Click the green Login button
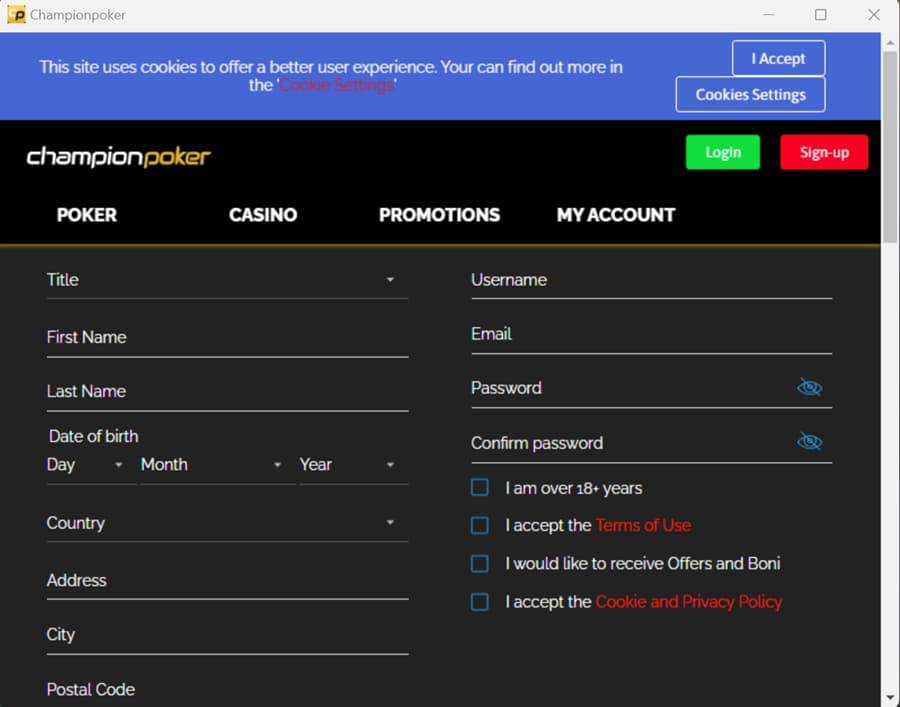 [722, 152]
